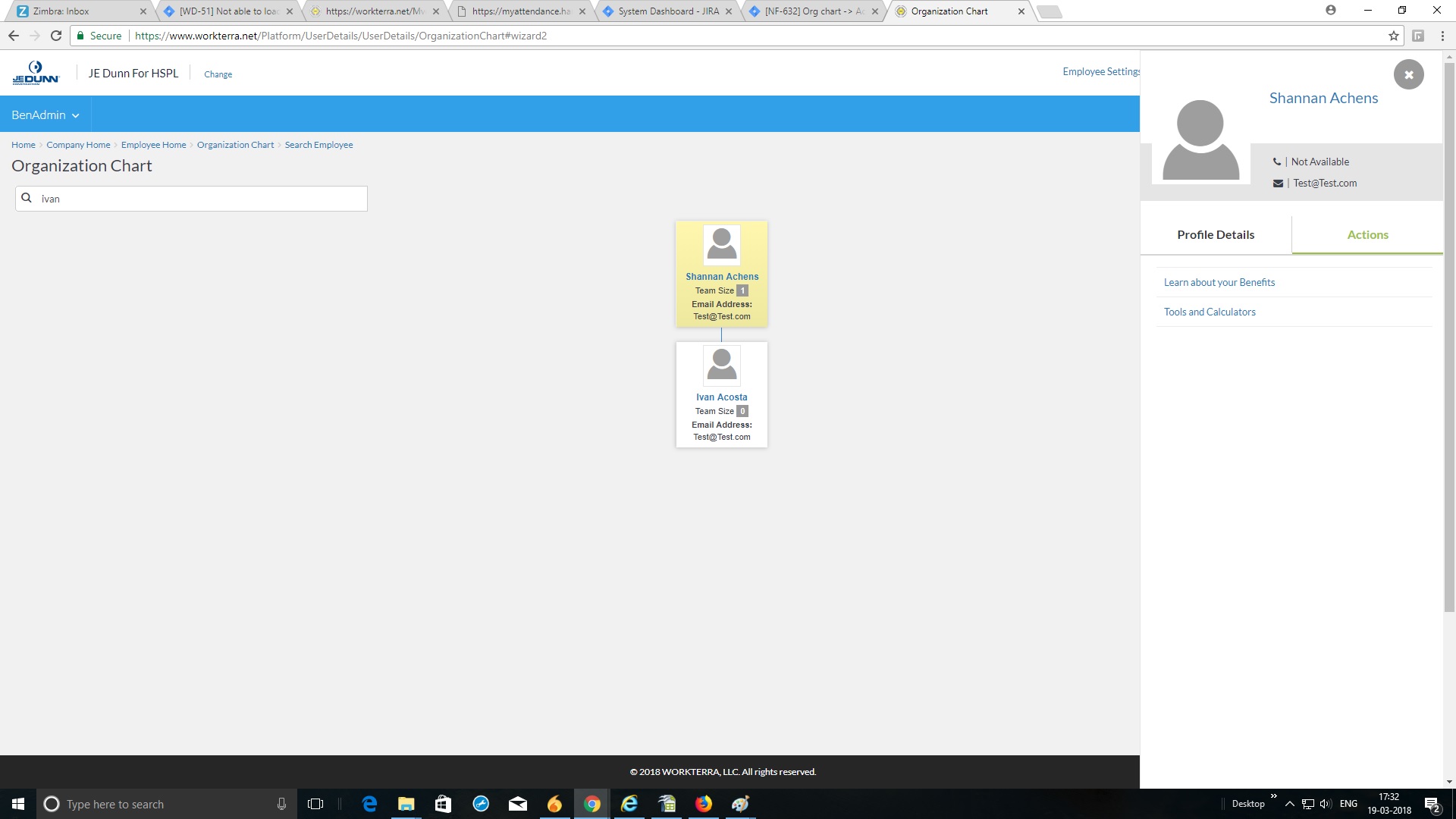Click the envelope icon beside Test@Test.com
Screen dimensions: 1456x819
tap(1278, 183)
